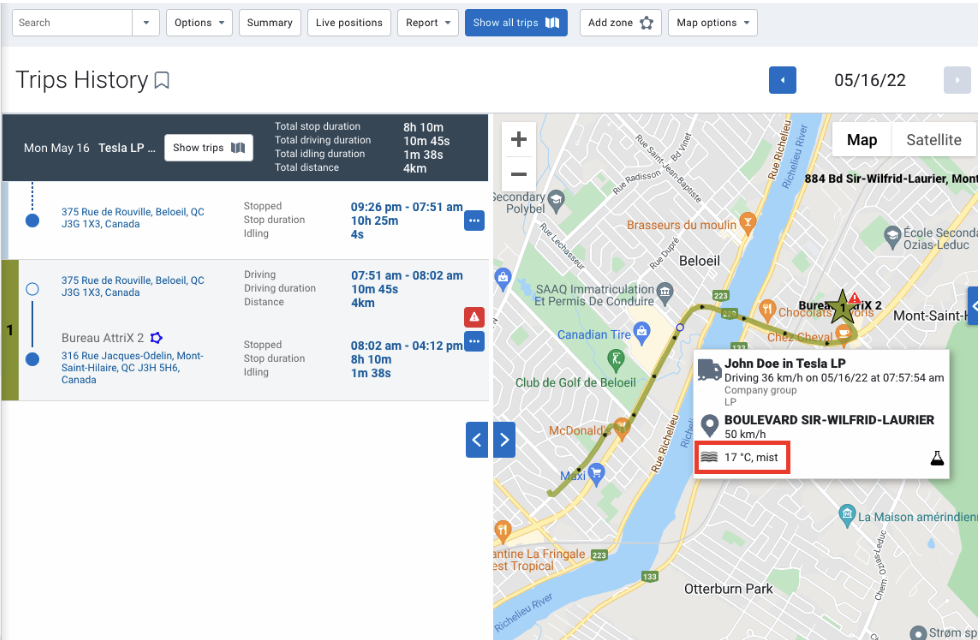980x640 pixels.
Task: Click the red warning alert icon in trip list
Action: [474, 318]
